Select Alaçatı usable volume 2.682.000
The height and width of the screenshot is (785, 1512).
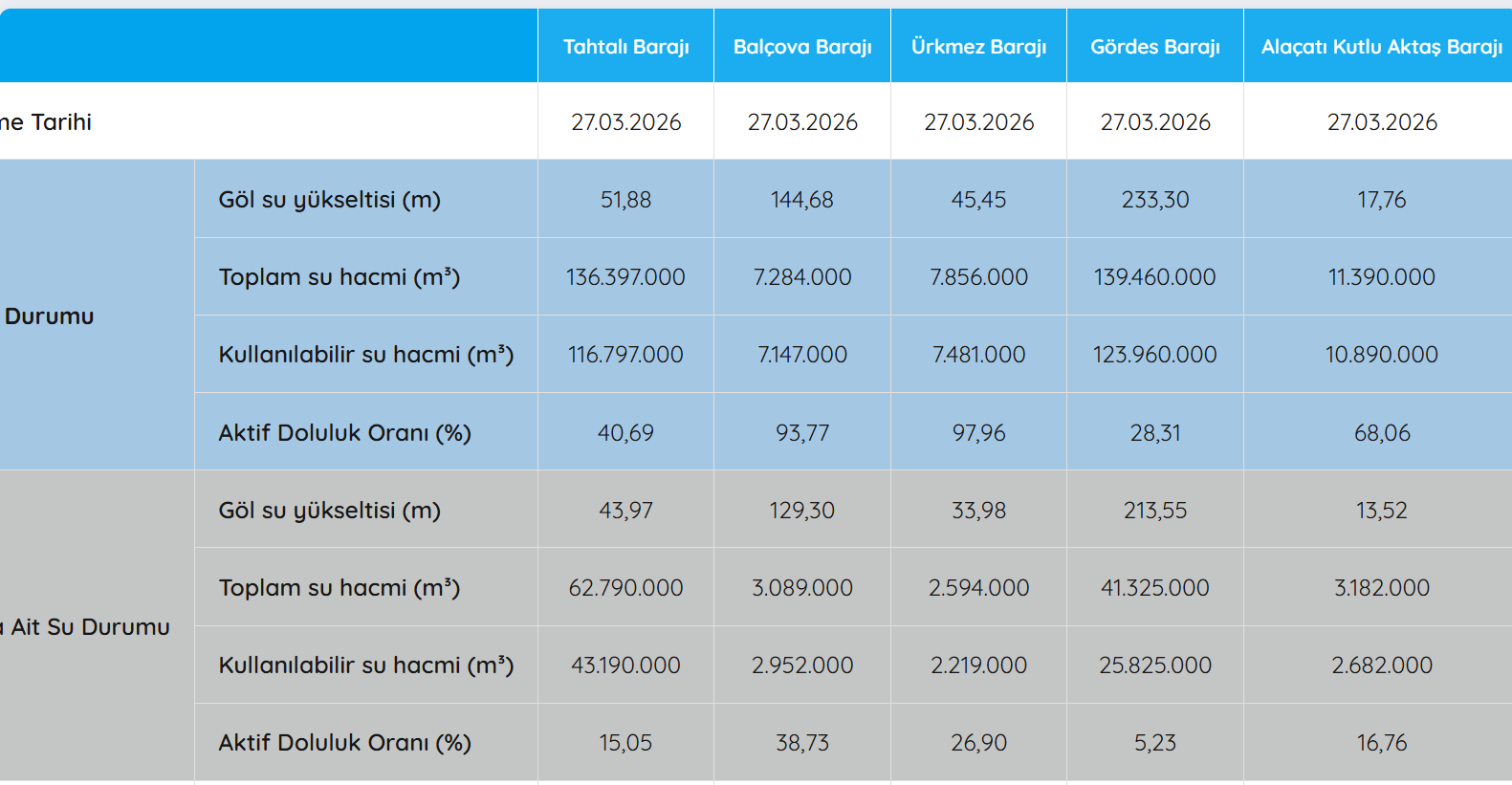click(x=1382, y=665)
